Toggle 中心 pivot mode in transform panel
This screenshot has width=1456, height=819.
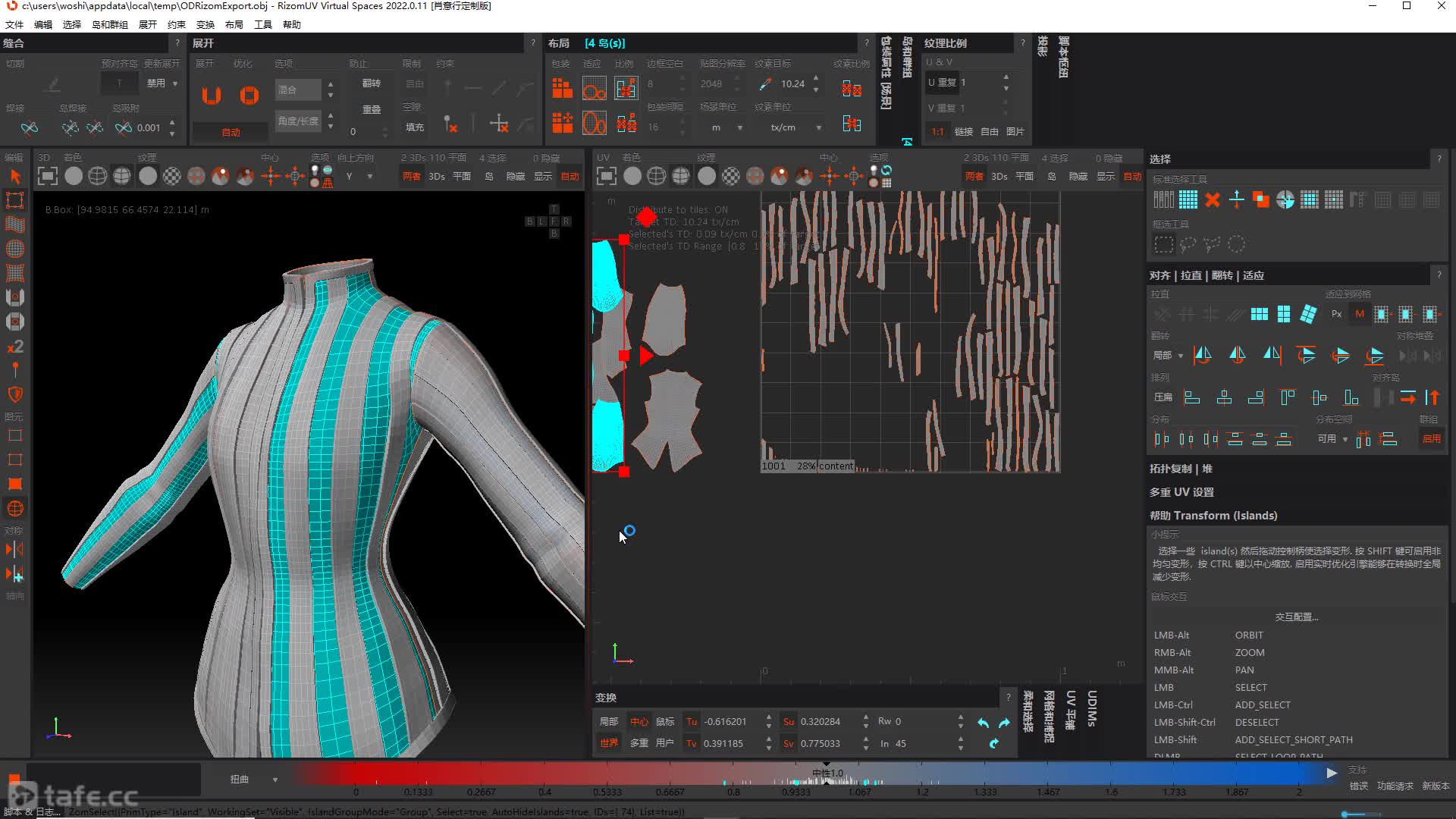click(x=639, y=722)
